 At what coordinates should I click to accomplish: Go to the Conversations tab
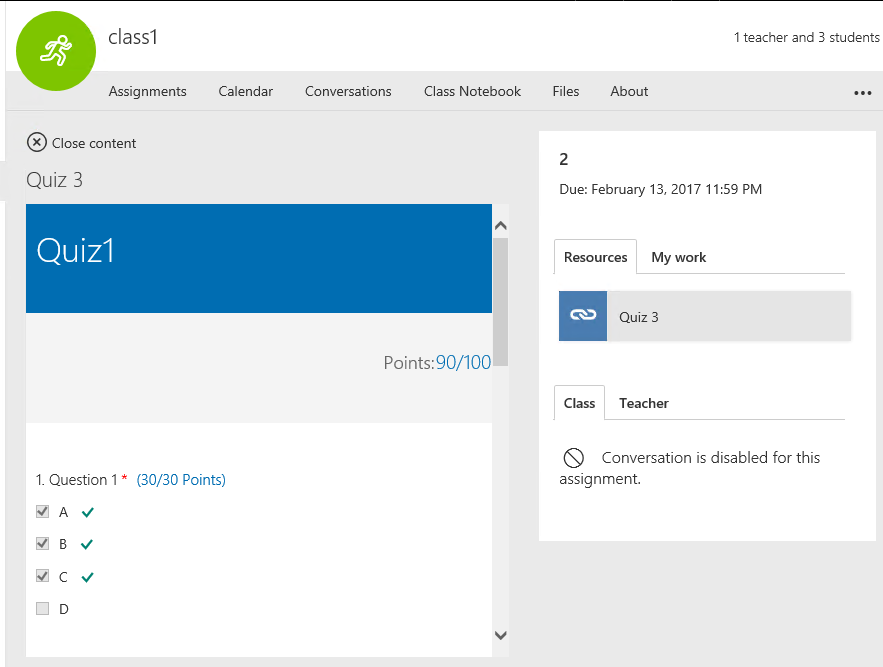click(x=348, y=91)
